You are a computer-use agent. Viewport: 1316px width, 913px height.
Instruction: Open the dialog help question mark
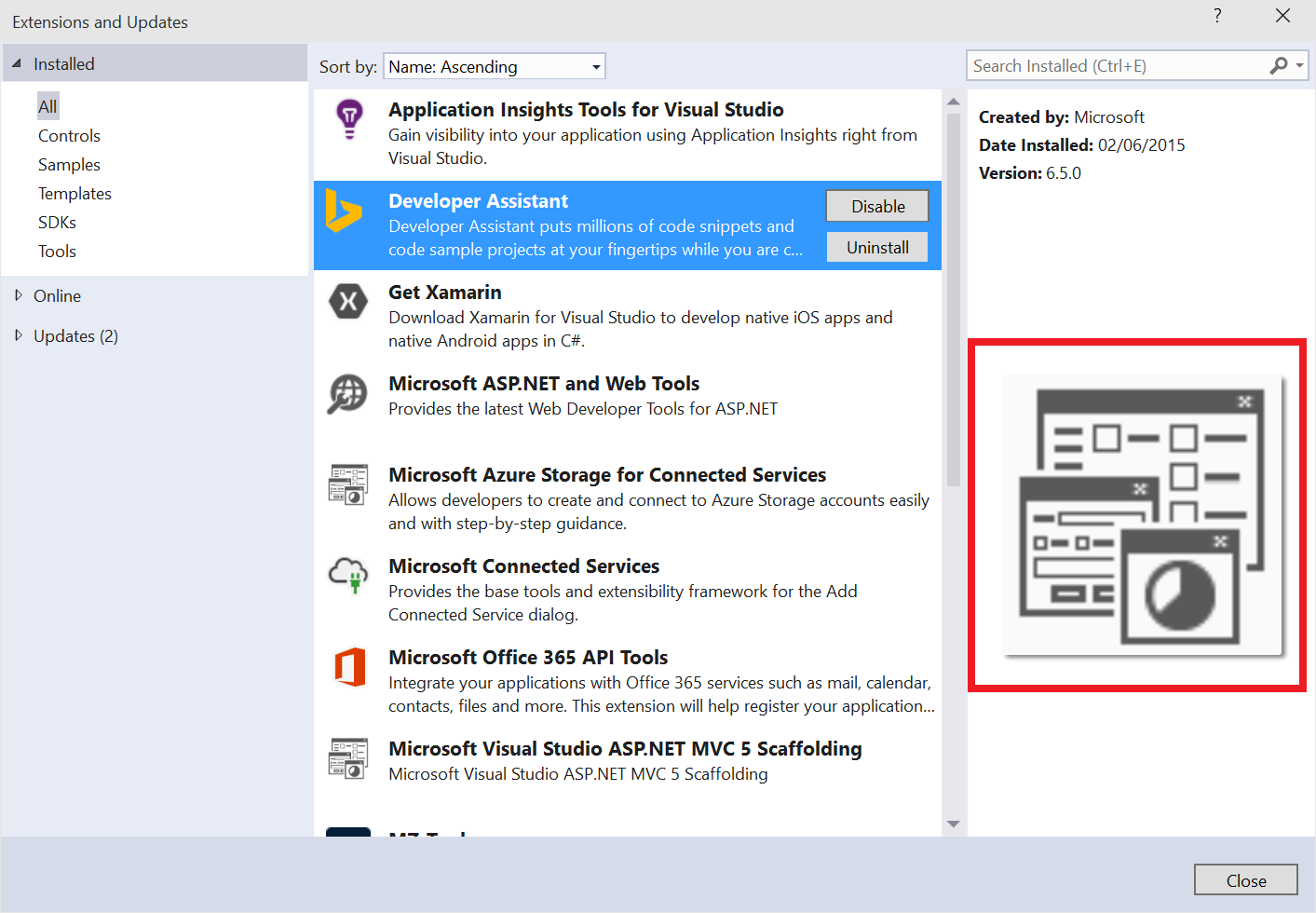(x=1216, y=16)
